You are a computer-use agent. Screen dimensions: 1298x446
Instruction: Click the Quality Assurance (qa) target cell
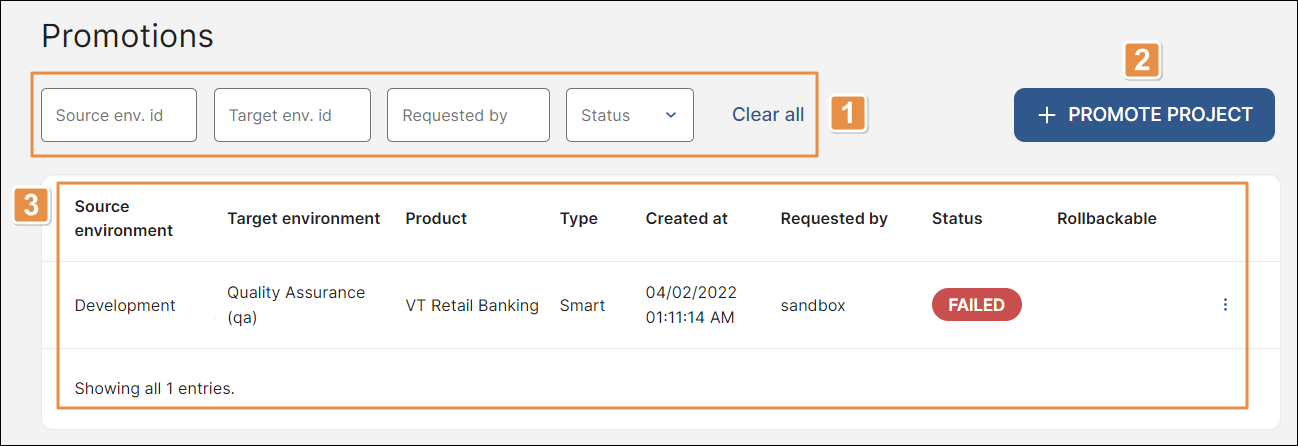pos(296,305)
